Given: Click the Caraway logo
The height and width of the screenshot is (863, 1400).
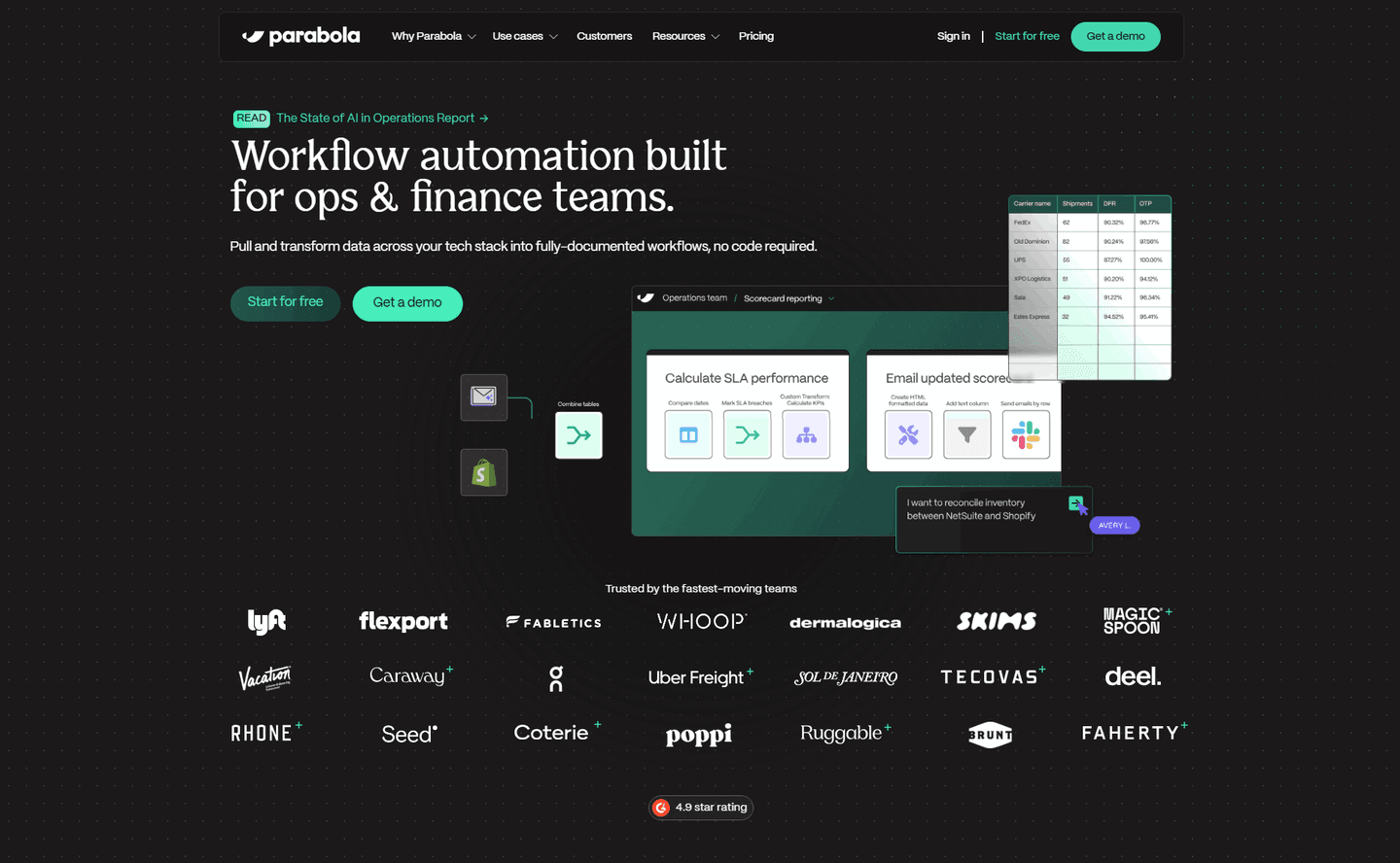Looking at the screenshot, I should click(410, 675).
